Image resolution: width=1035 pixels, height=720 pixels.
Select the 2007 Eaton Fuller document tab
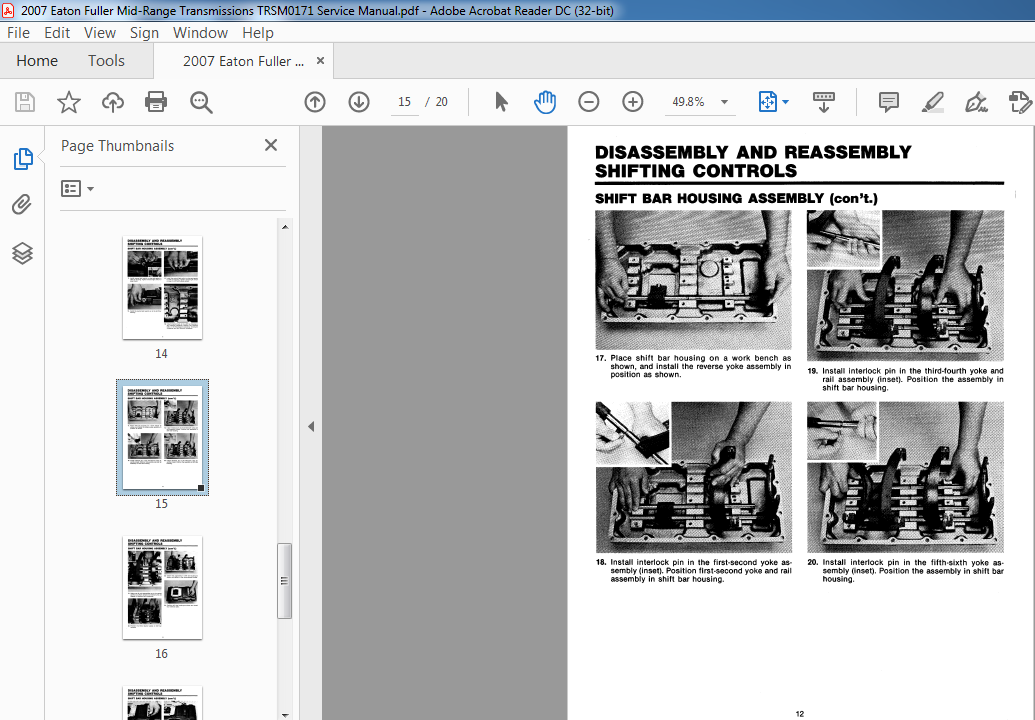243,61
